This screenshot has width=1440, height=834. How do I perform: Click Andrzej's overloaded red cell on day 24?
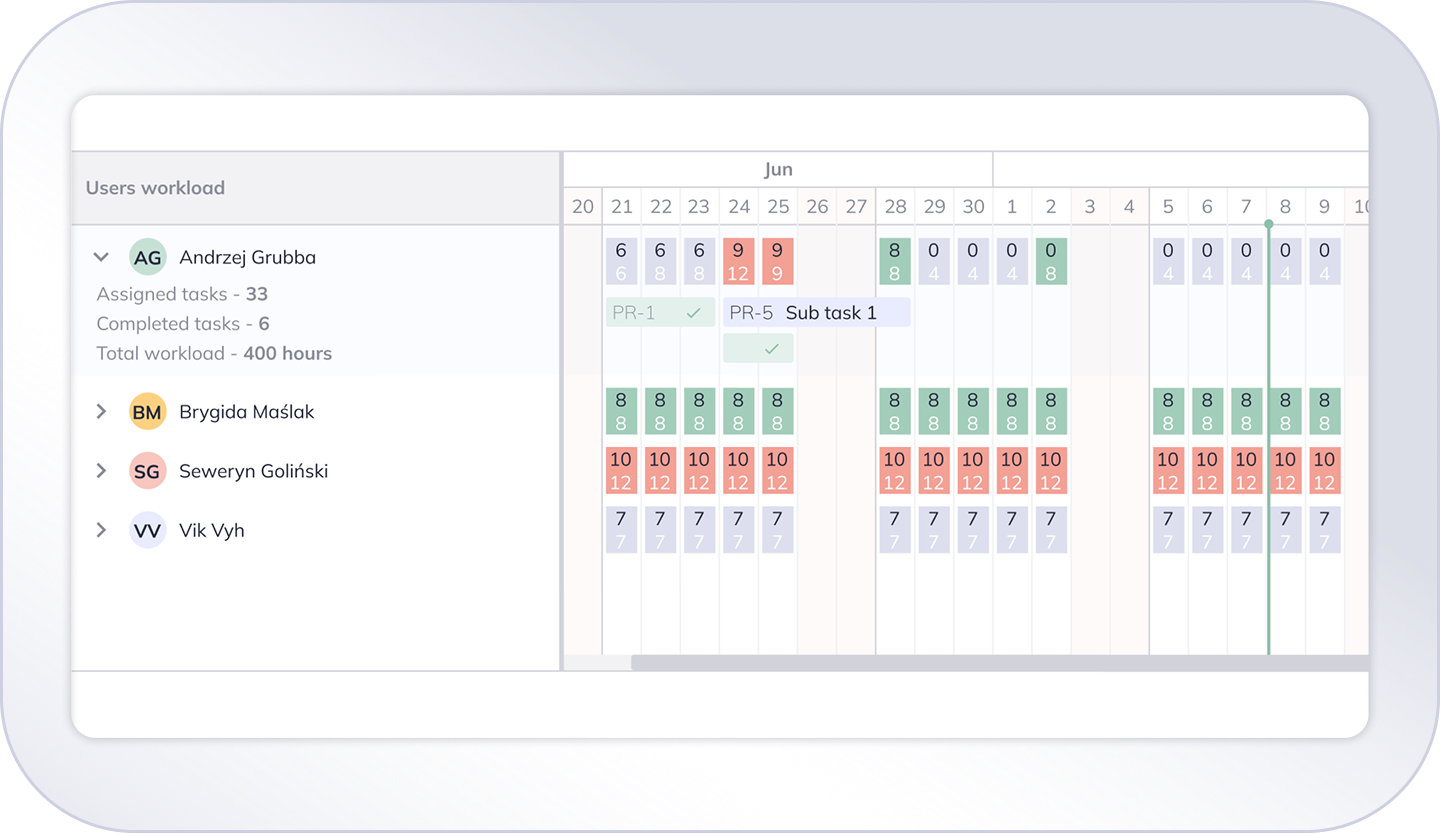(738, 262)
